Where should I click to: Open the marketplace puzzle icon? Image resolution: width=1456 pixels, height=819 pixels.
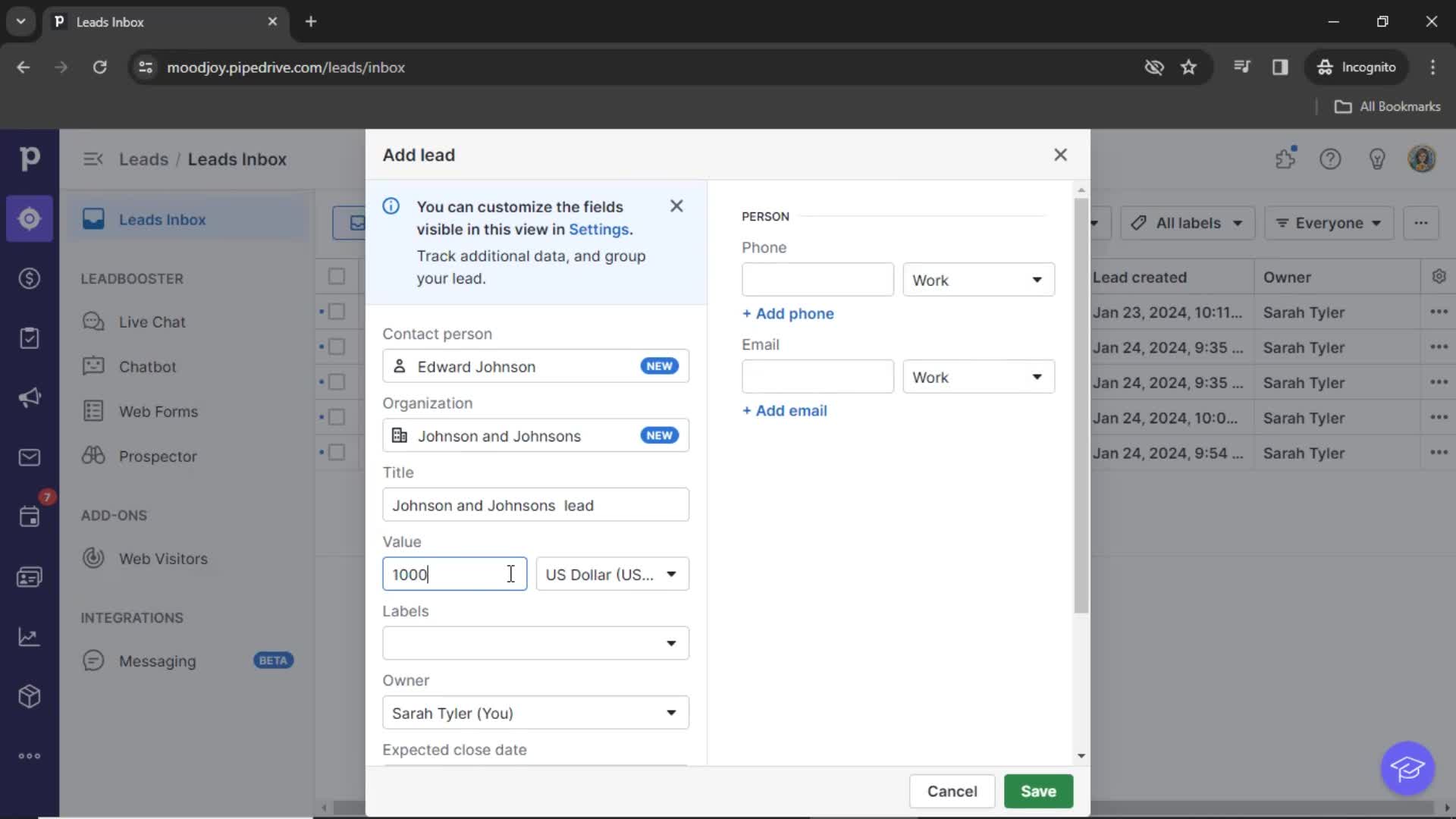(1285, 159)
